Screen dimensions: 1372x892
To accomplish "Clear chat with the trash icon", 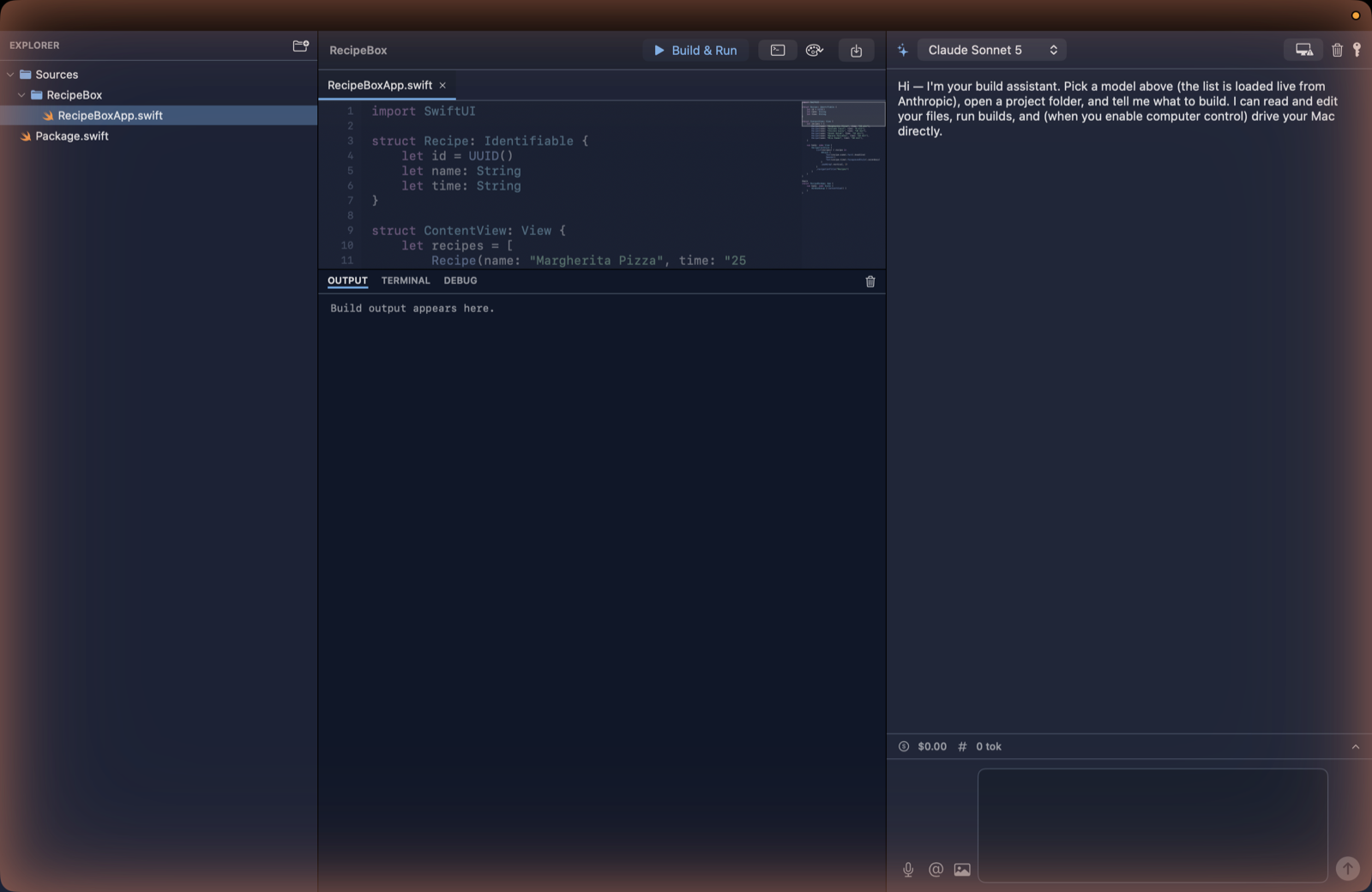I will [x=1337, y=50].
